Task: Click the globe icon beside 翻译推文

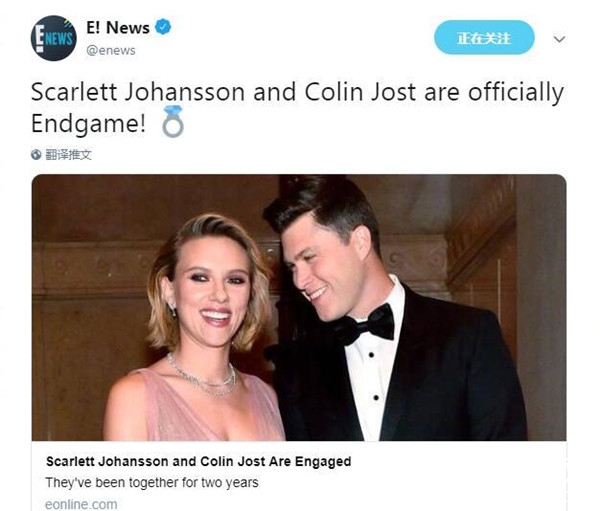Action: point(36,155)
